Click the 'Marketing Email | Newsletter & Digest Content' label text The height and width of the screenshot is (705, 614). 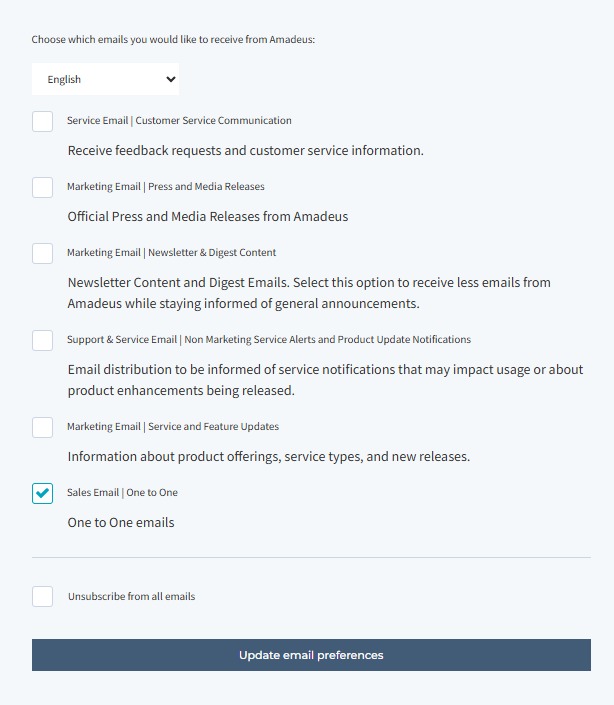tap(171, 253)
